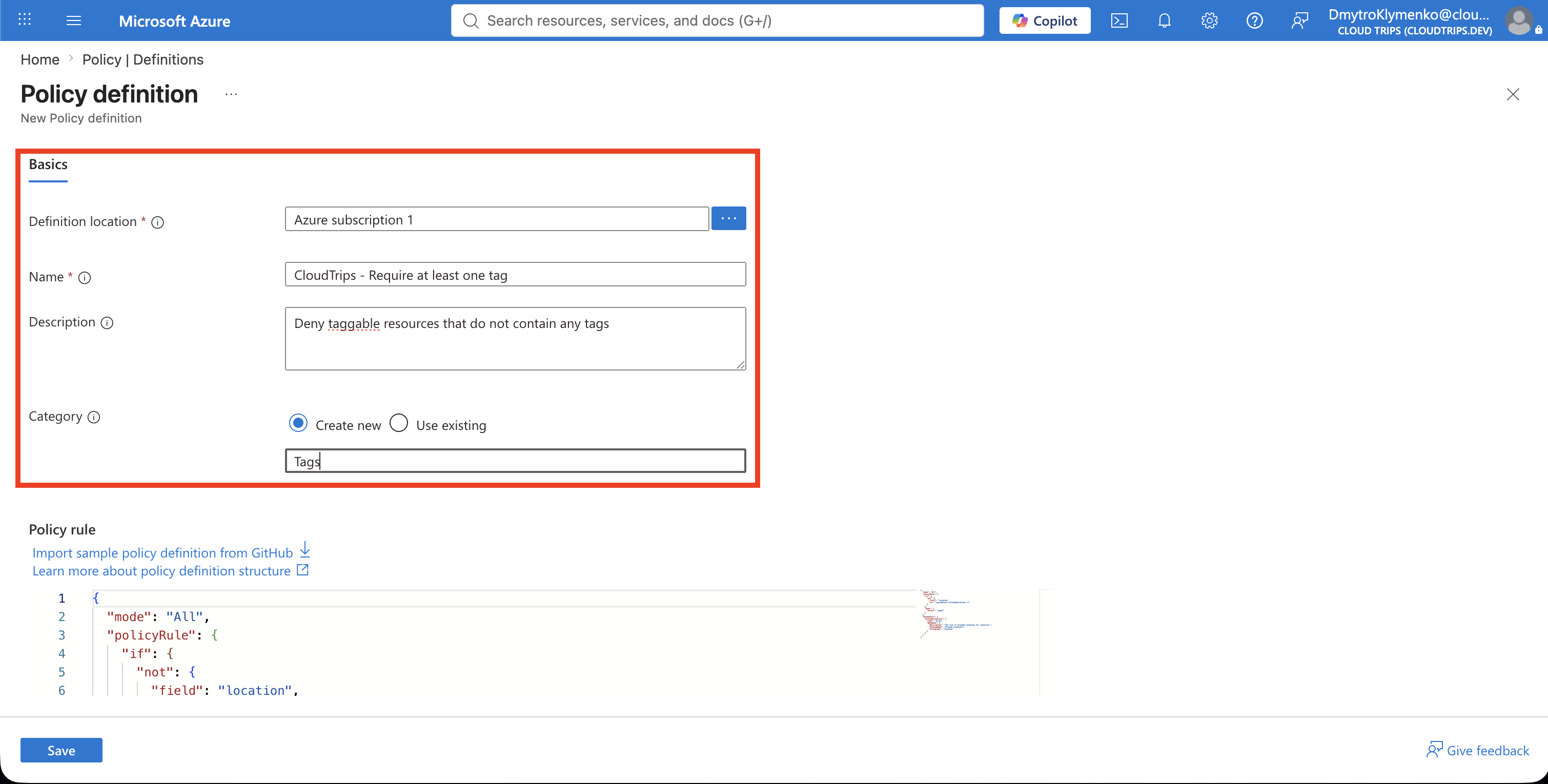Image resolution: width=1548 pixels, height=784 pixels.
Task: Click the "if": { line in editor
Action: coord(147,654)
